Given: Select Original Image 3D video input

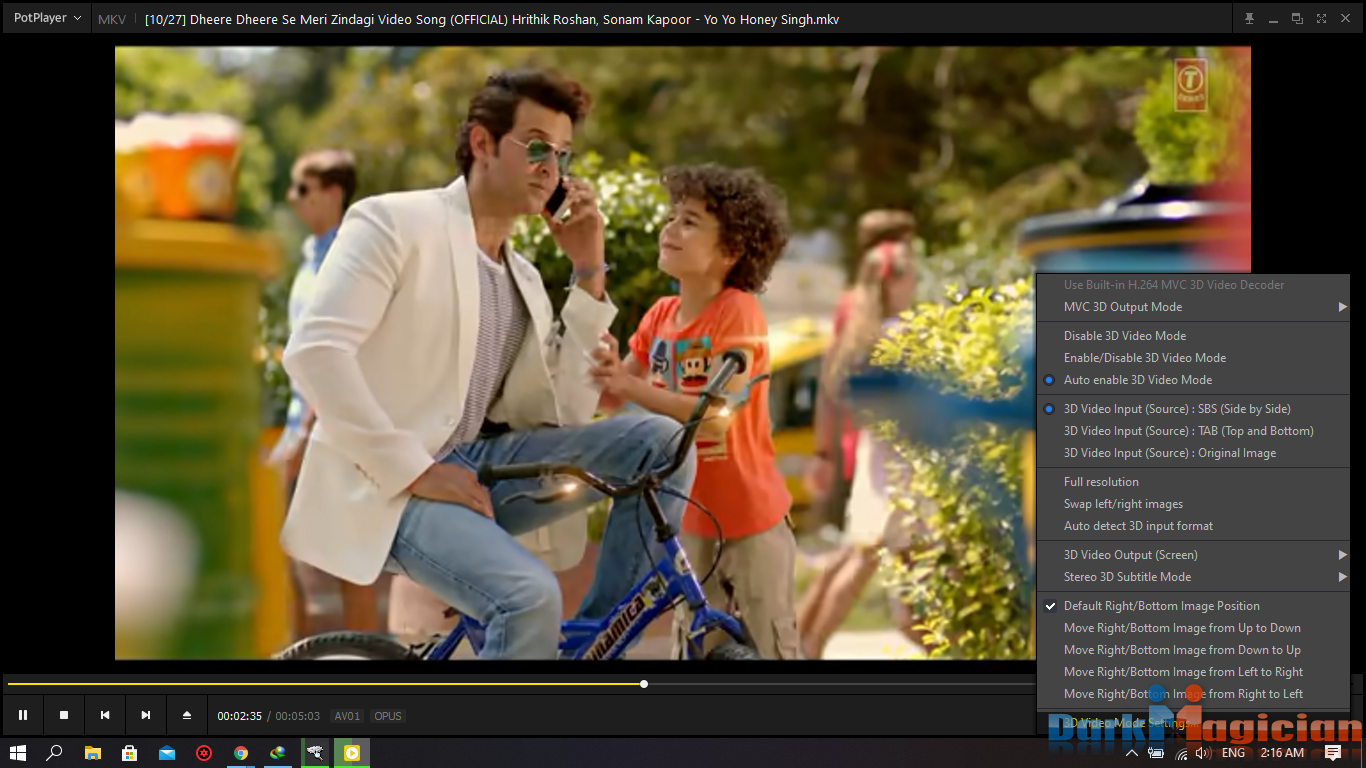Looking at the screenshot, I should 1193,453.
